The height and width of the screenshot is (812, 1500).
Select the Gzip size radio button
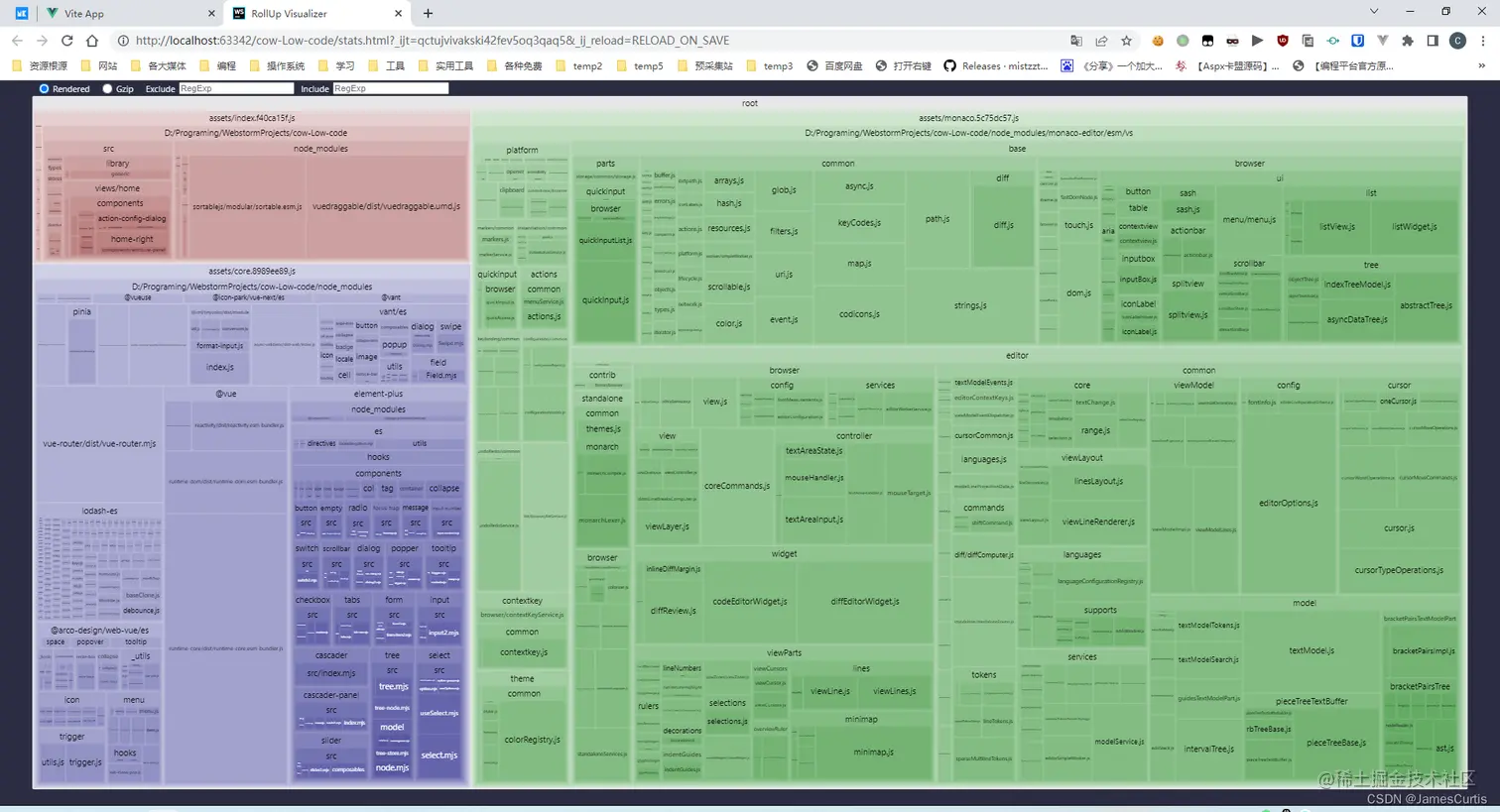pos(107,89)
